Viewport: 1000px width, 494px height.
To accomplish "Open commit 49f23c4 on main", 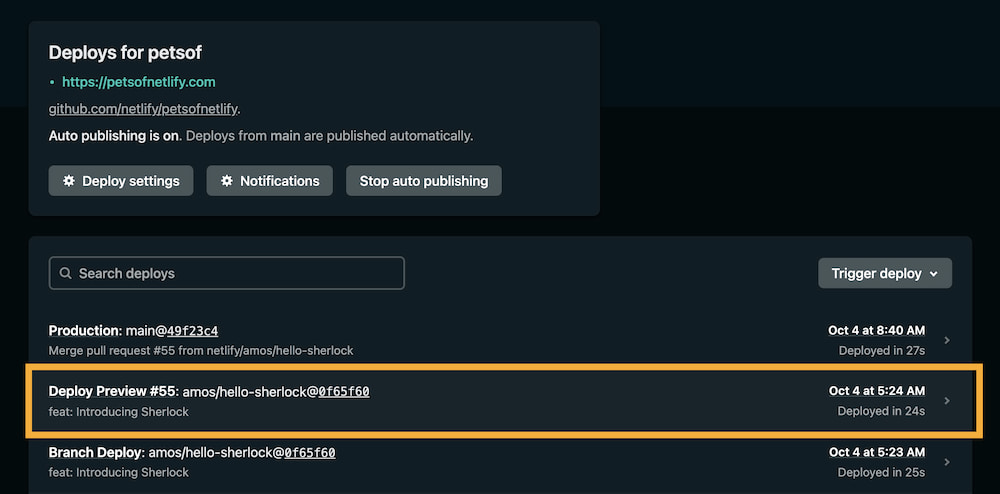I will (192, 331).
